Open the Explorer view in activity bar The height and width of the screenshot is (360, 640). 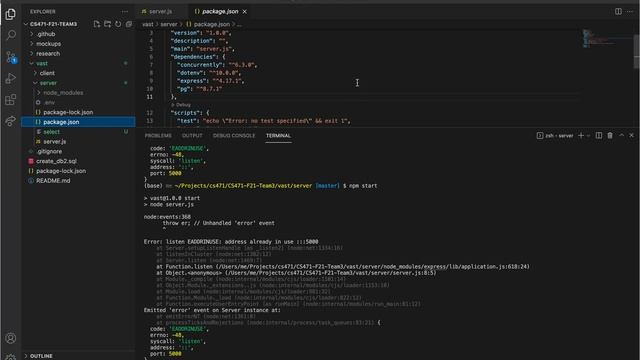pyautogui.click(x=11, y=14)
